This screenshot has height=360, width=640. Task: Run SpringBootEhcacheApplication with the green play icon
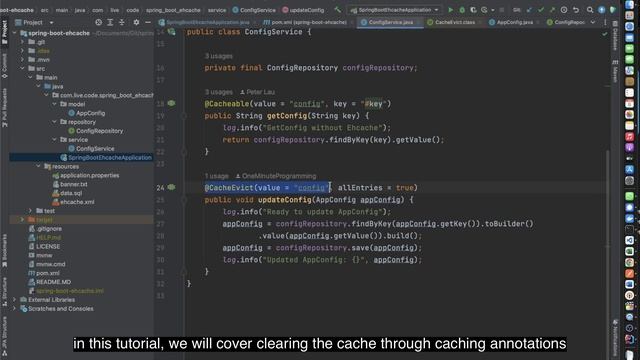click(x=451, y=10)
